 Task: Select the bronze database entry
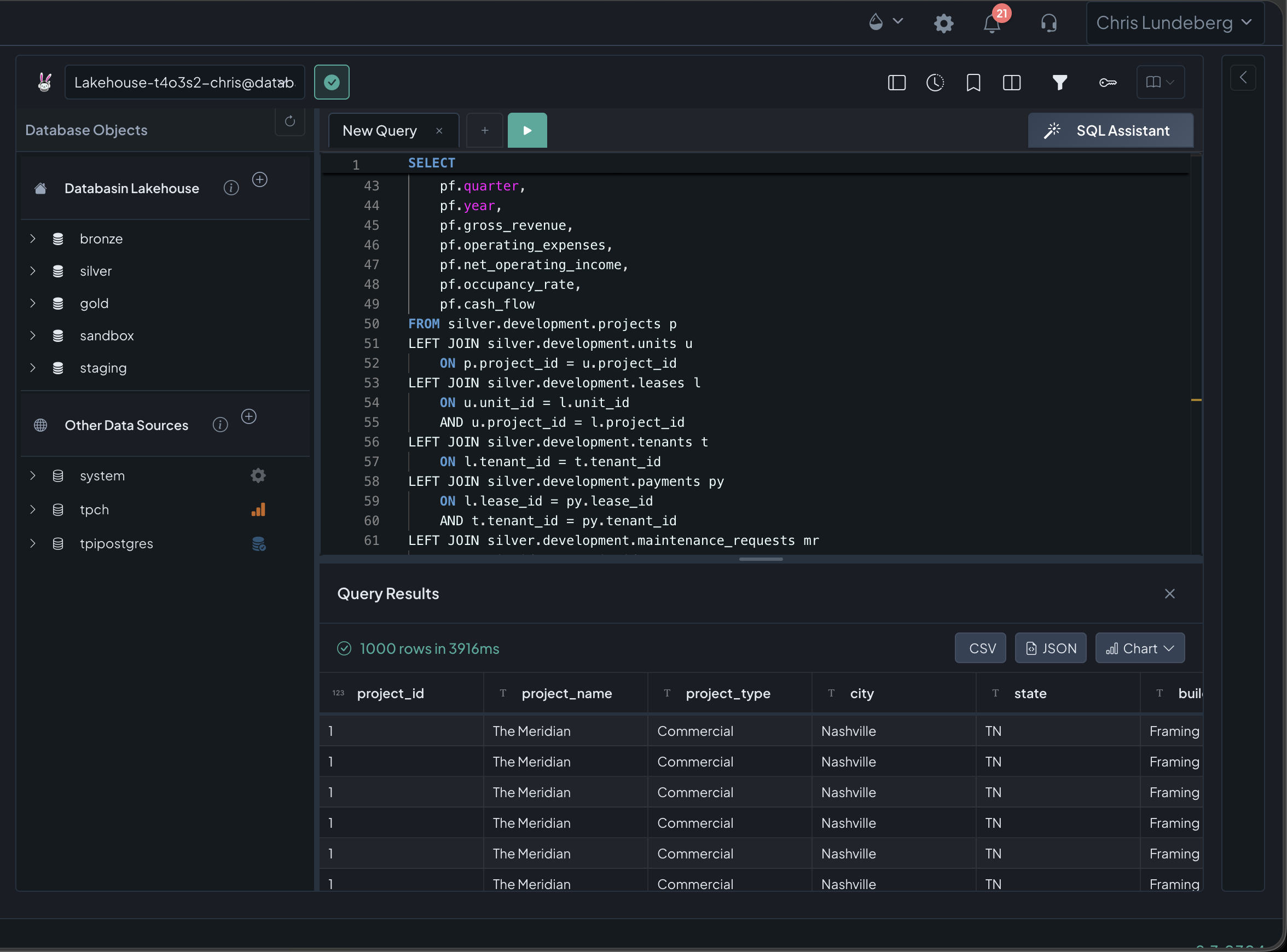tap(101, 239)
